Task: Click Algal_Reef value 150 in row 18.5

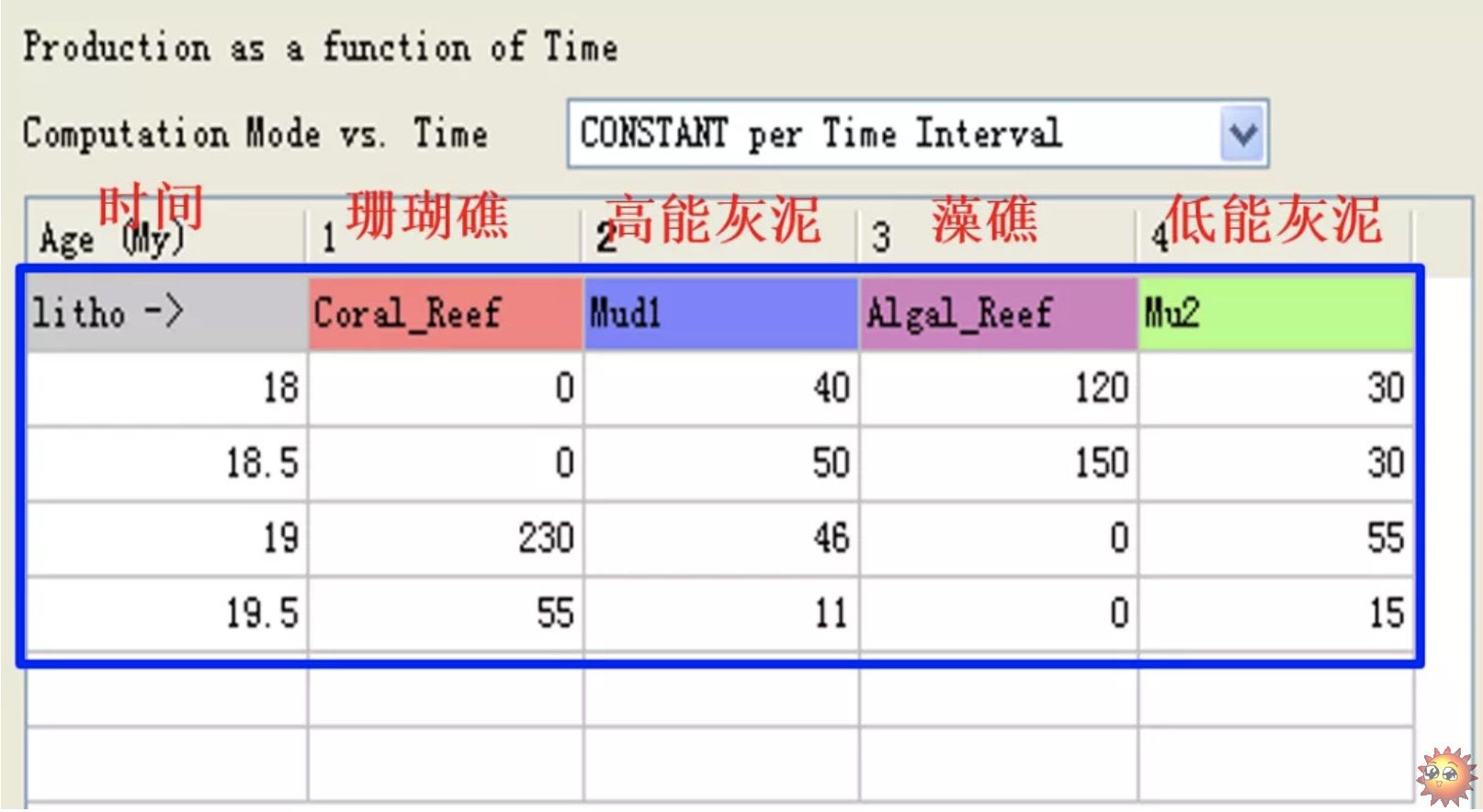Action: (999, 463)
